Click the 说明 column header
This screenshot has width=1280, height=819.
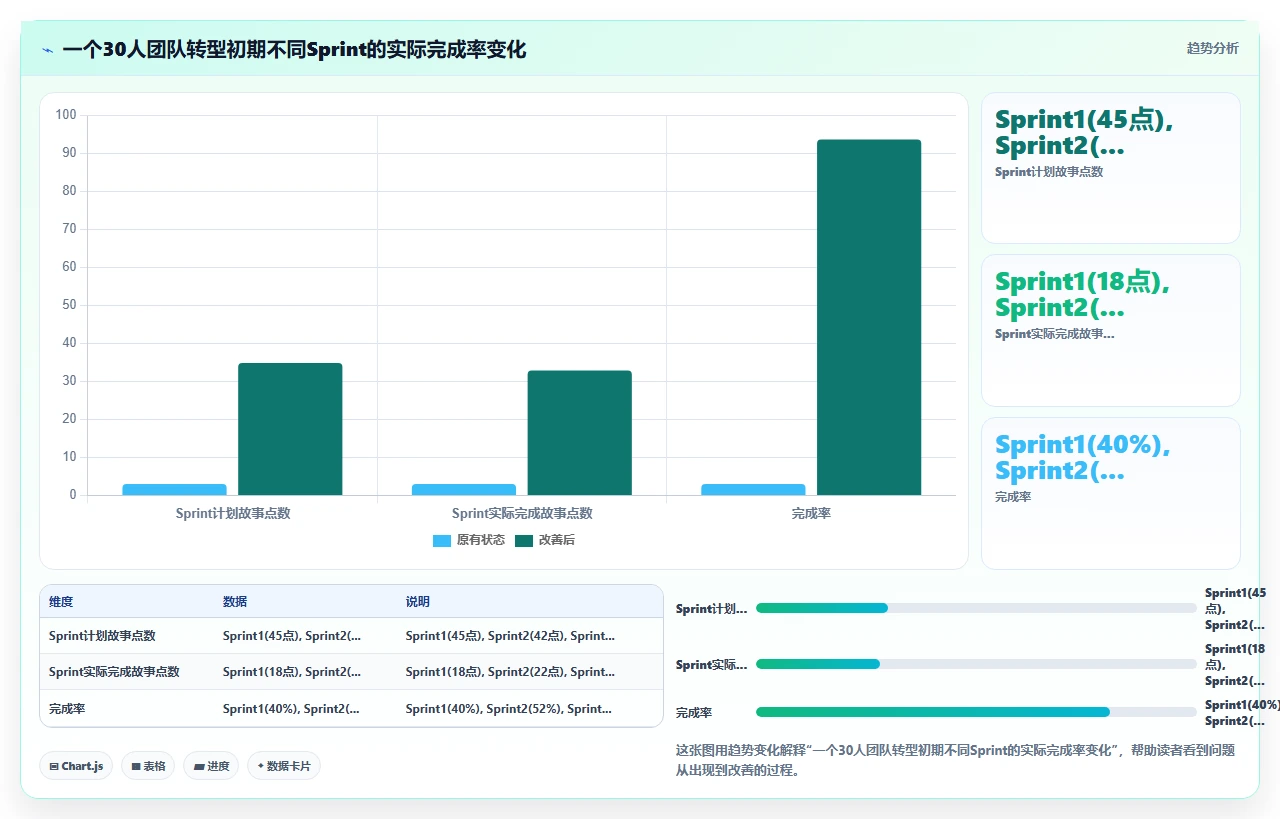(x=417, y=602)
